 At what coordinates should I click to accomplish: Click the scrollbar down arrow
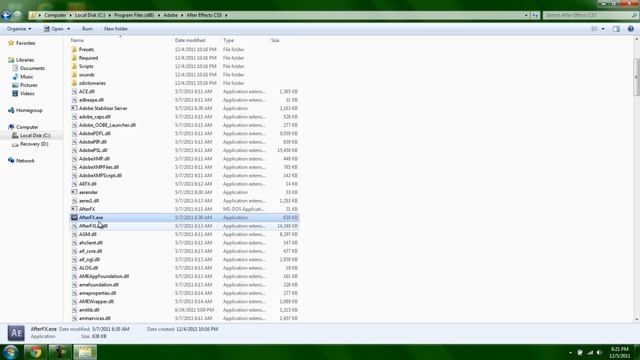pyautogui.click(x=636, y=319)
